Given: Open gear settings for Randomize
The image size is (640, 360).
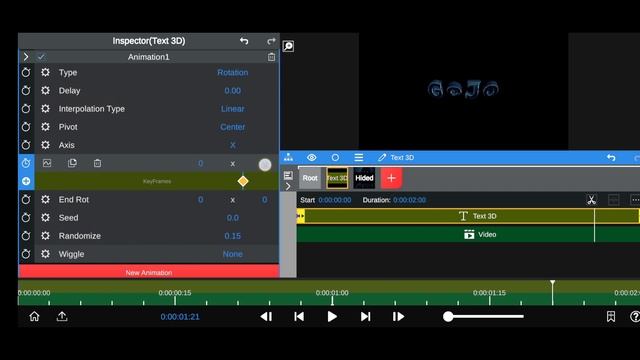Looking at the screenshot, I should (45, 236).
